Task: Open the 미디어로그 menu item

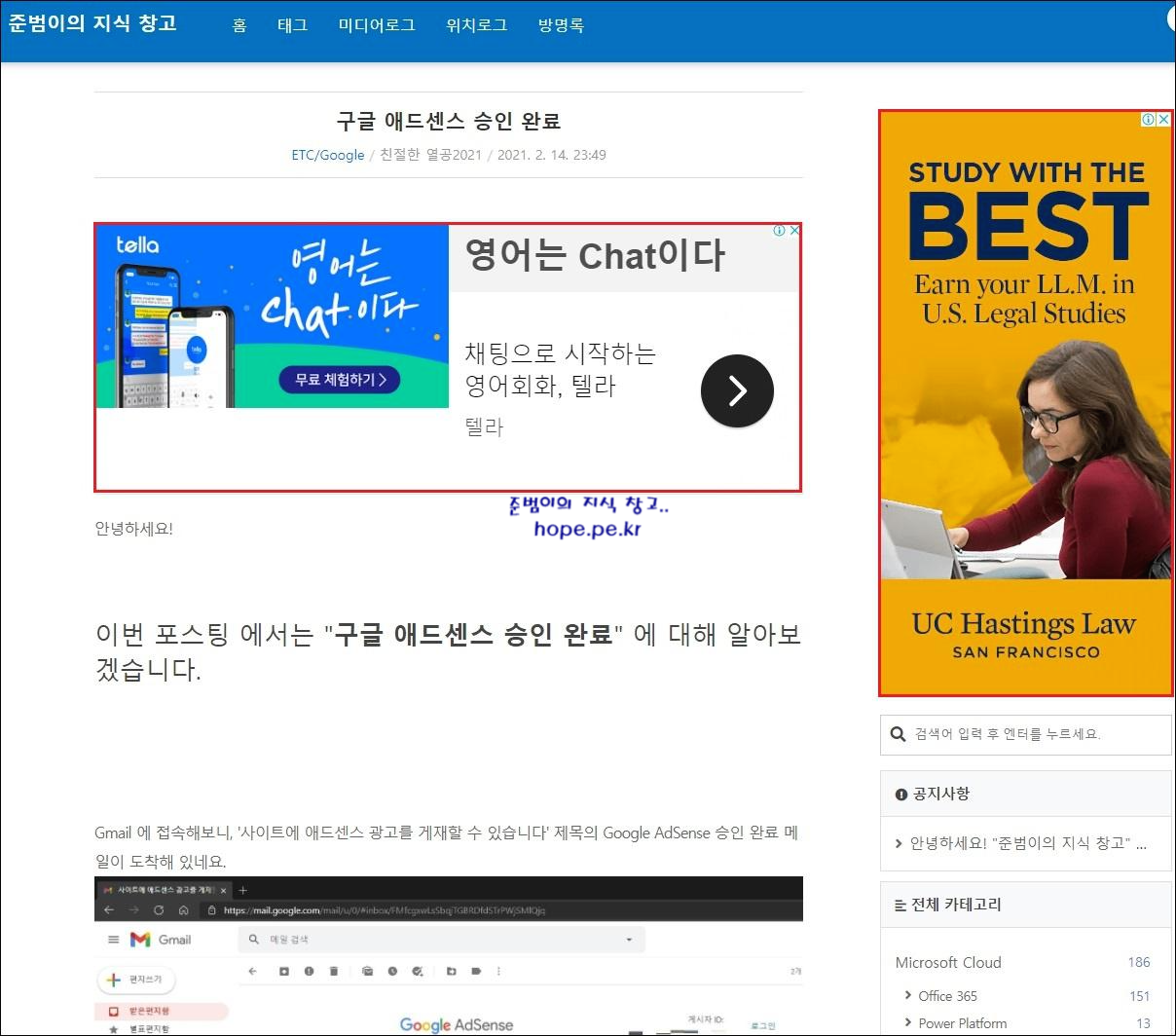Action: coord(377,25)
